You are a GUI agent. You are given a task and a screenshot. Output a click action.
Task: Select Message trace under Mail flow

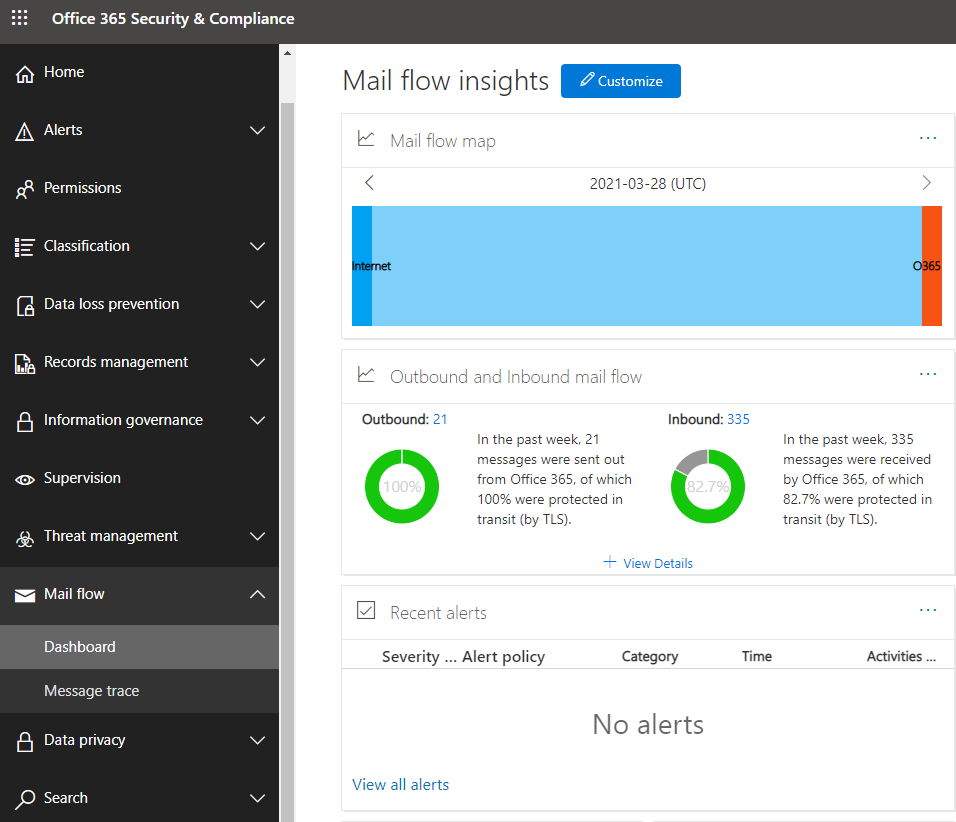139,691
